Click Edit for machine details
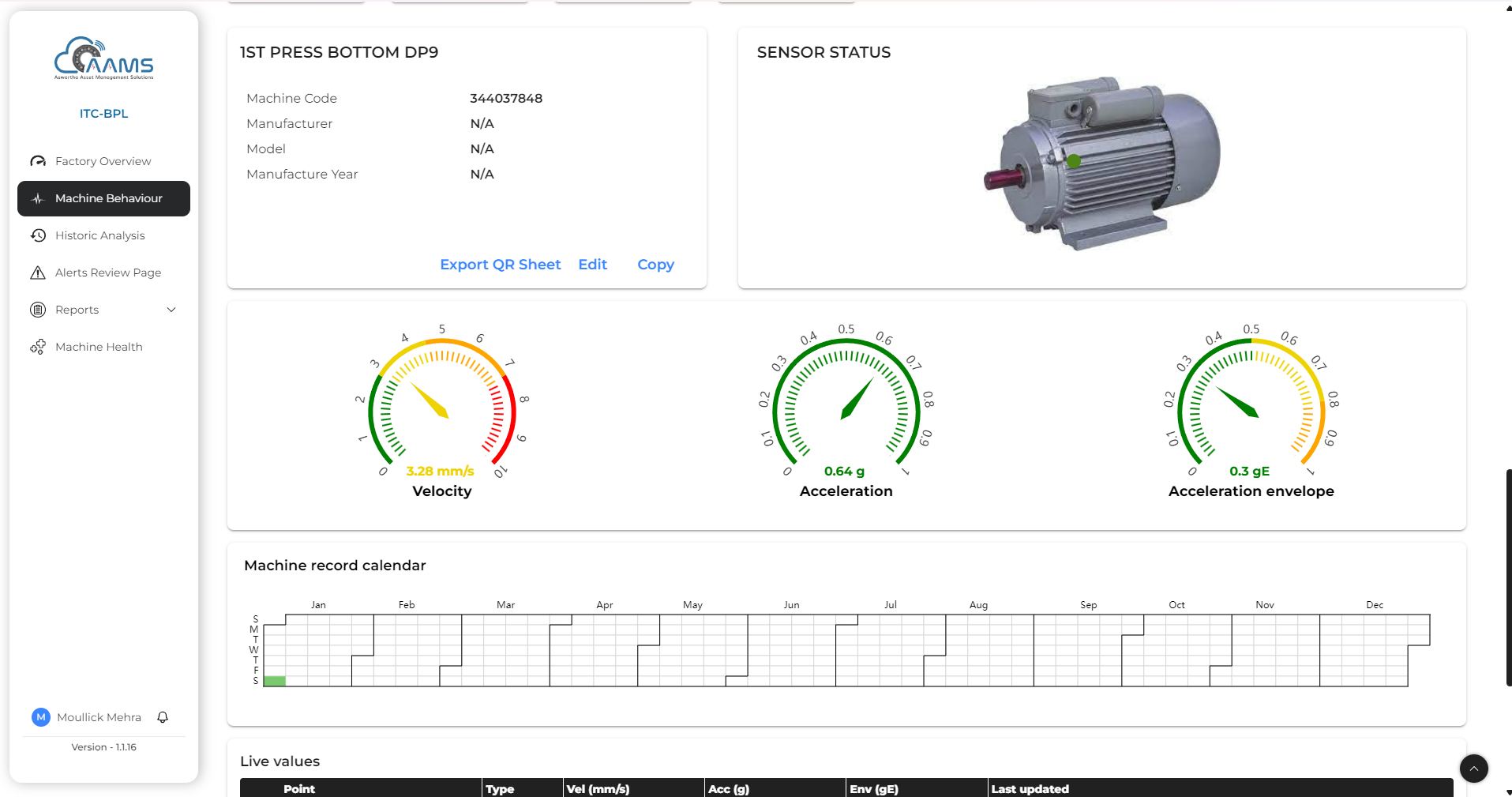 click(x=592, y=265)
